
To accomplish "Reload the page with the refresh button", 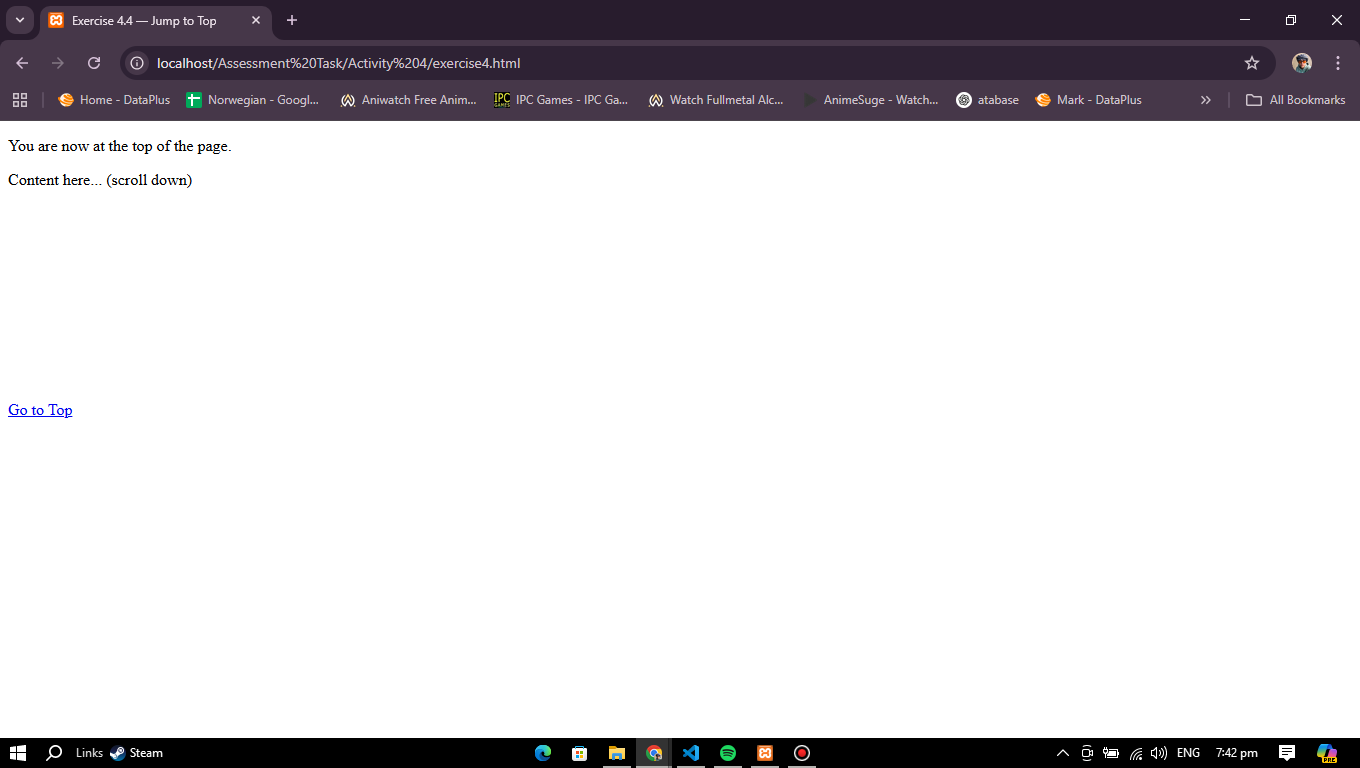I will point(94,63).
